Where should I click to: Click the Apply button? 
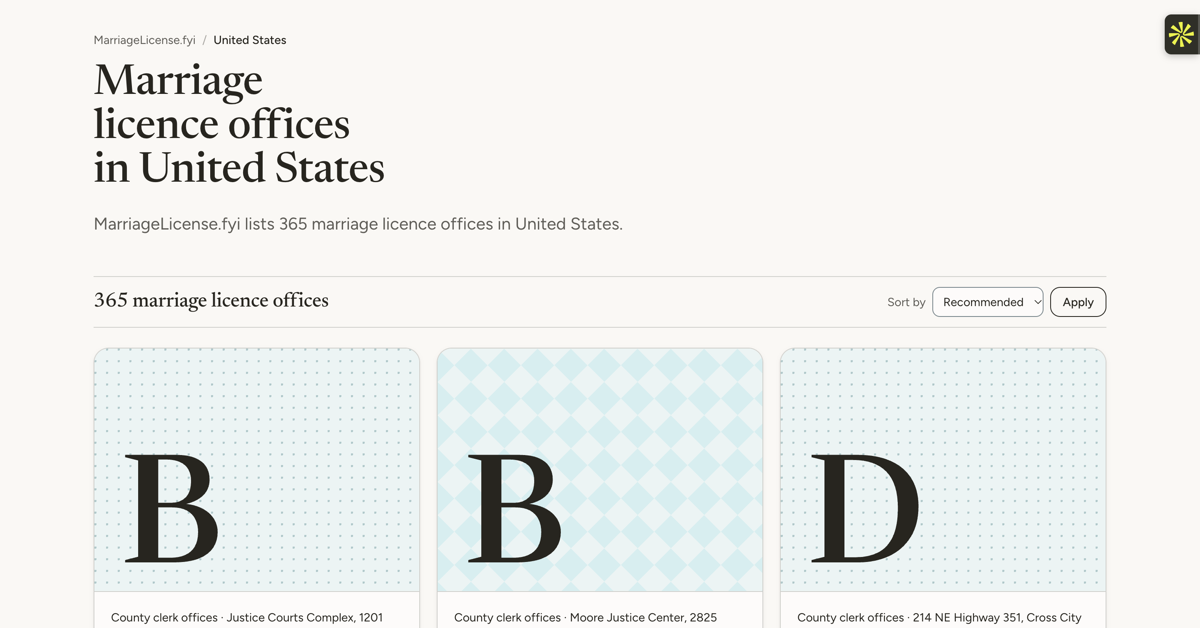(x=1078, y=302)
